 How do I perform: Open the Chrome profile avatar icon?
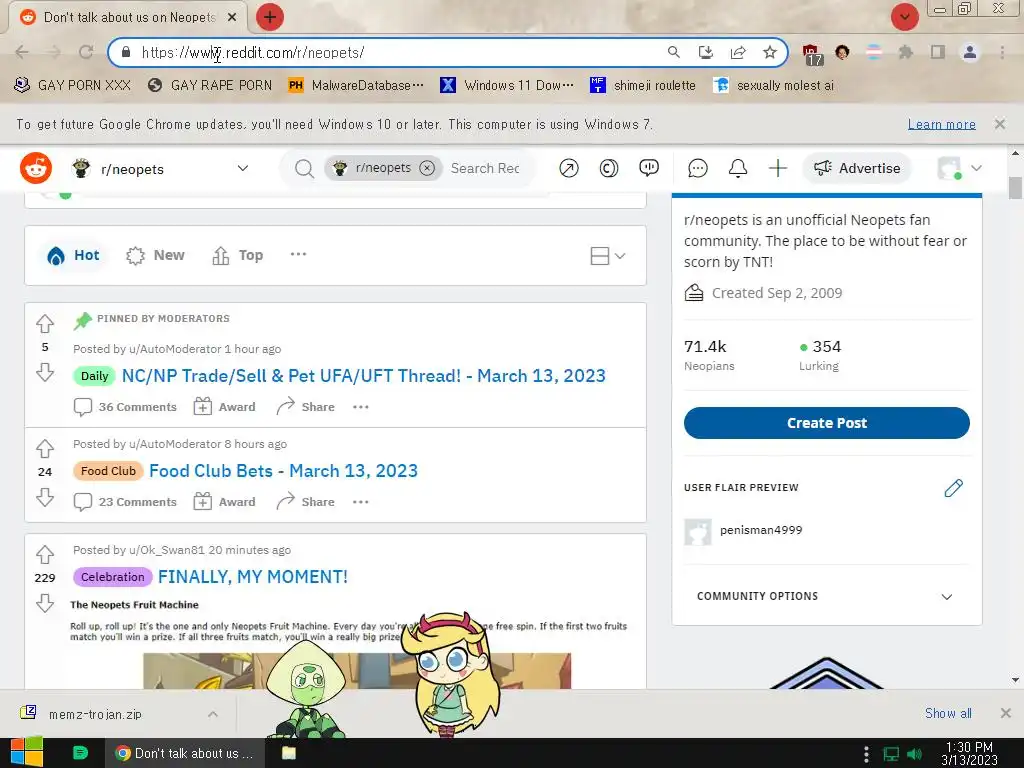click(x=970, y=52)
